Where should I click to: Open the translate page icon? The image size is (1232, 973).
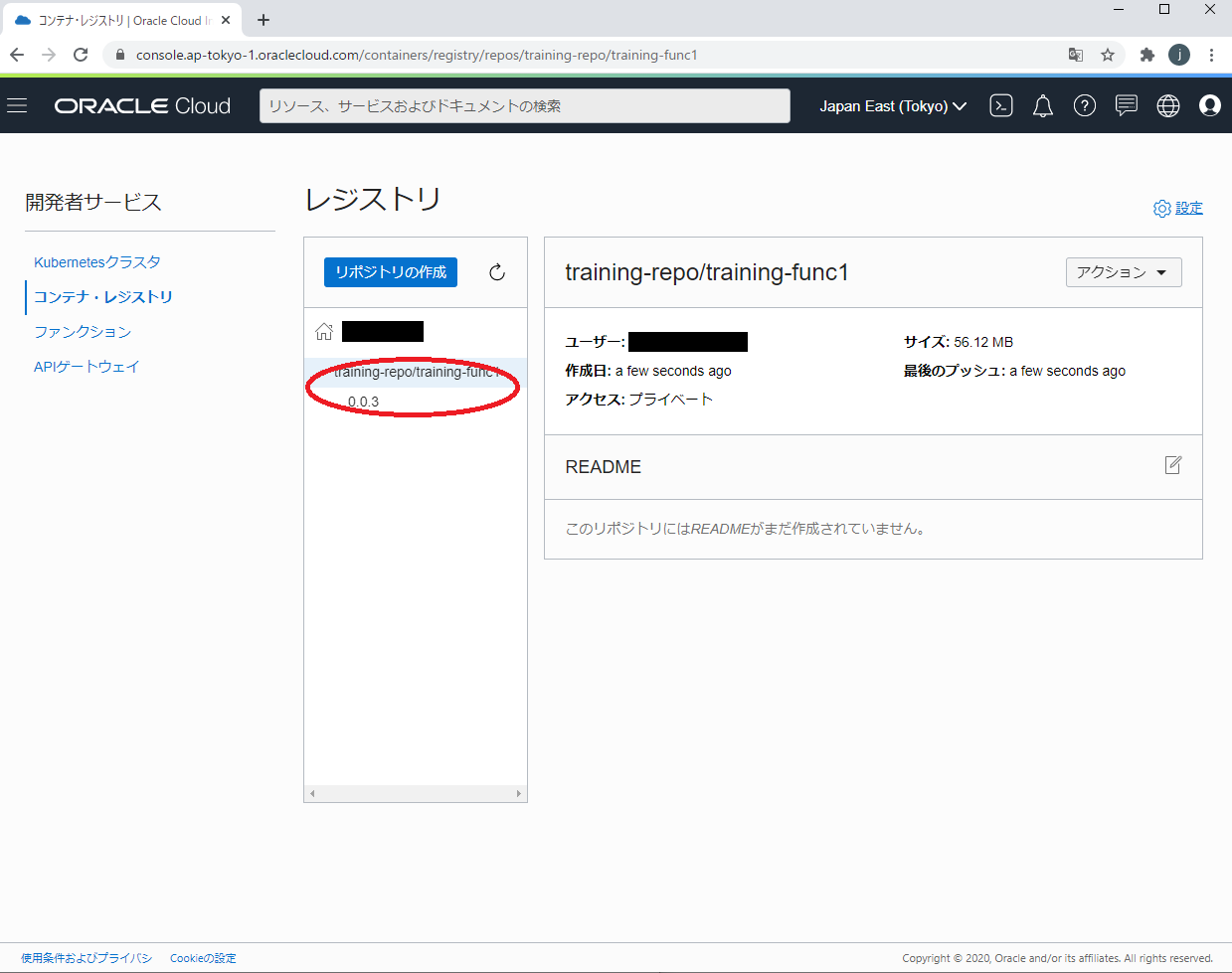(x=1076, y=55)
